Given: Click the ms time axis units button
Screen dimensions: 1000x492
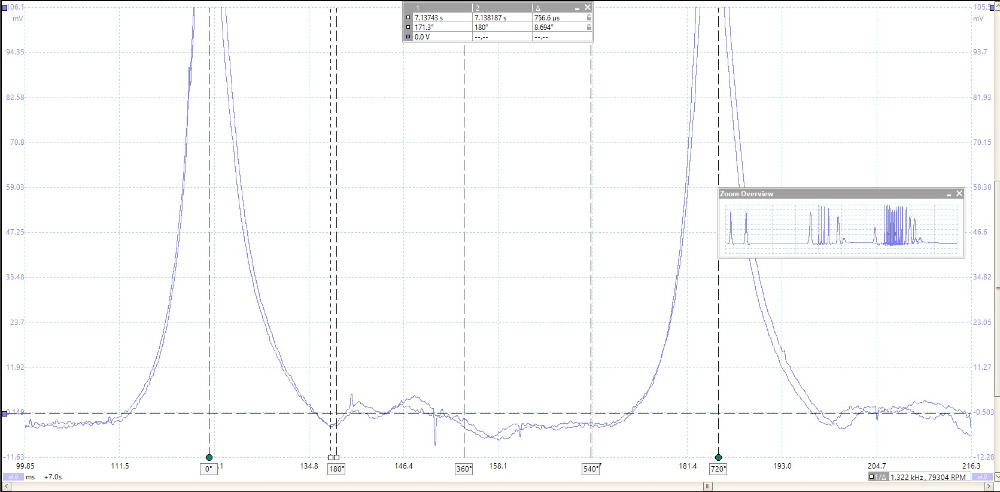Looking at the screenshot, I should tap(28, 478).
